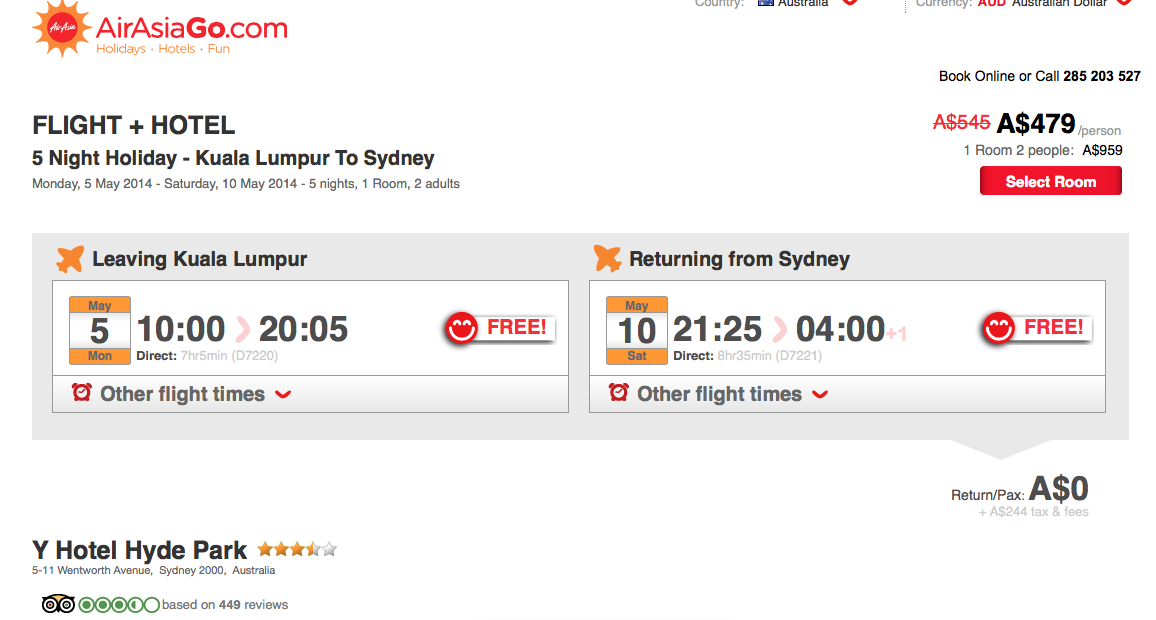Click the hotel star rating

pyautogui.click(x=296, y=549)
